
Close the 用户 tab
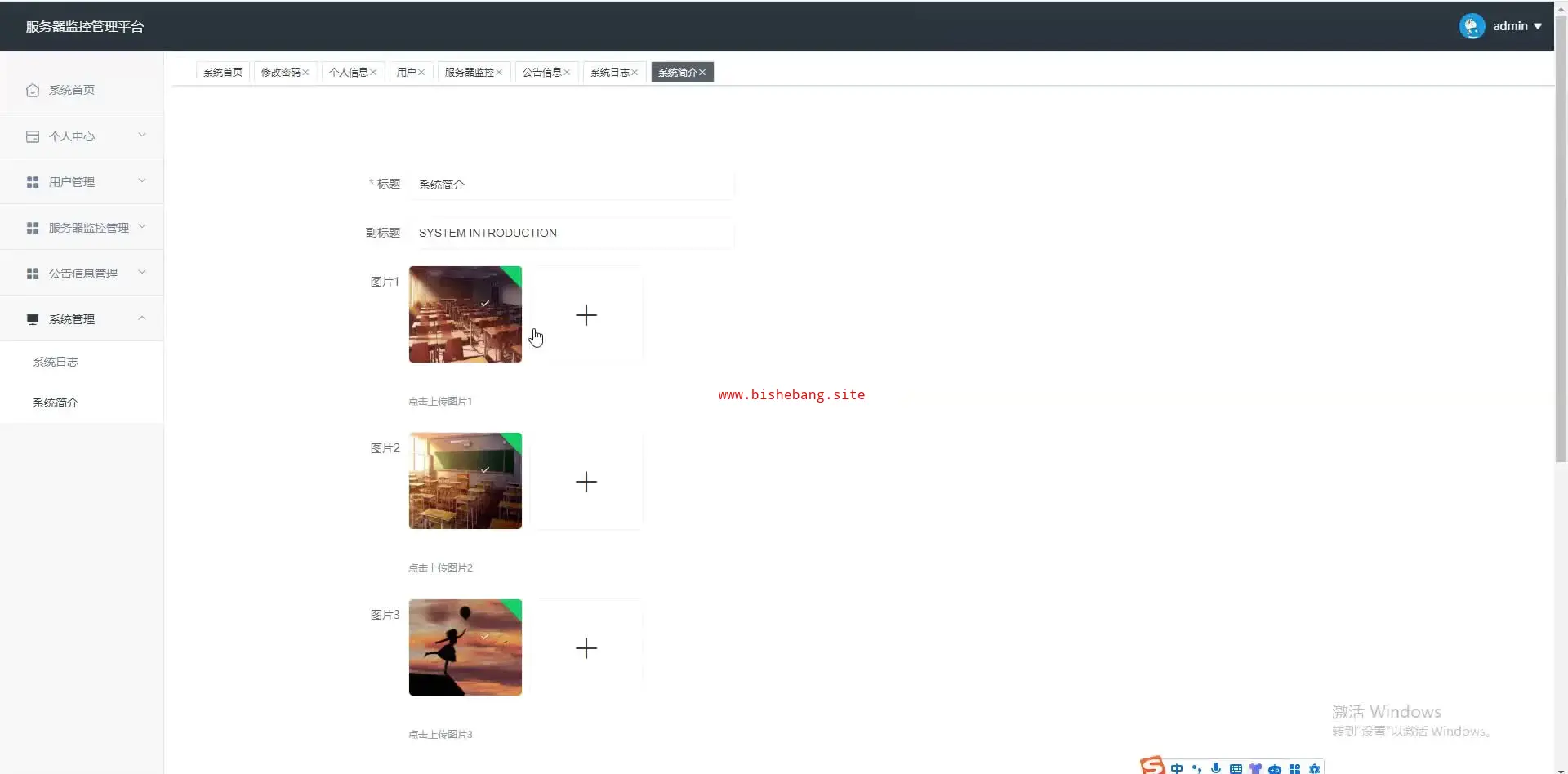tap(421, 73)
